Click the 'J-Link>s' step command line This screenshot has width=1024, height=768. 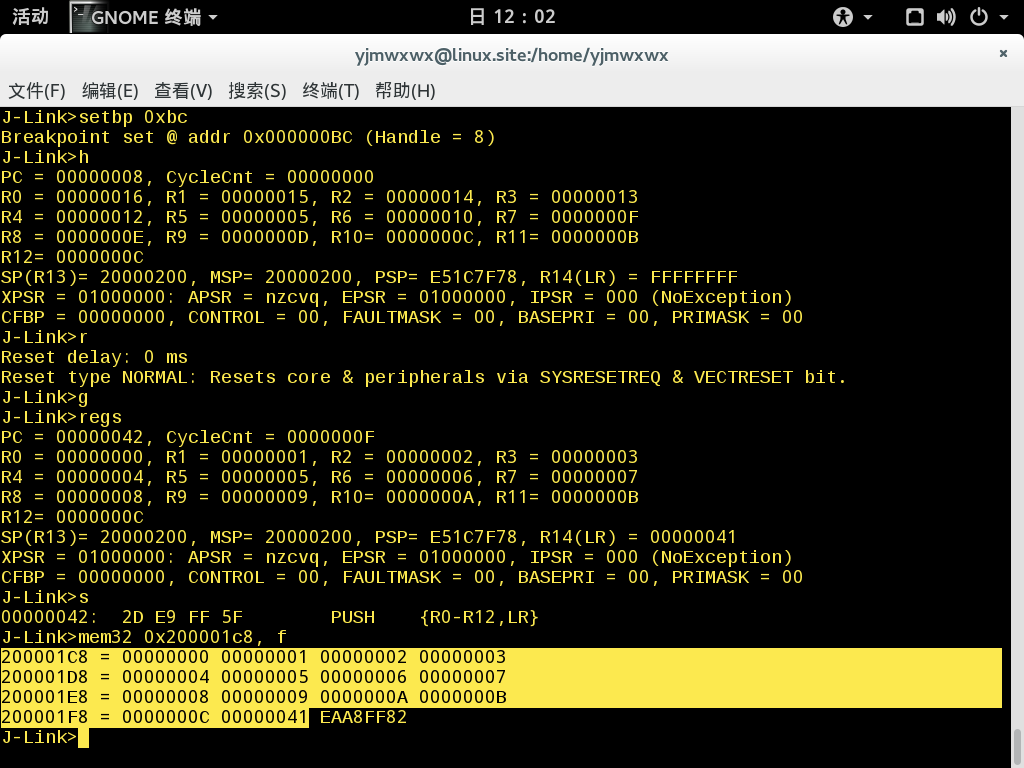[x=45, y=597]
